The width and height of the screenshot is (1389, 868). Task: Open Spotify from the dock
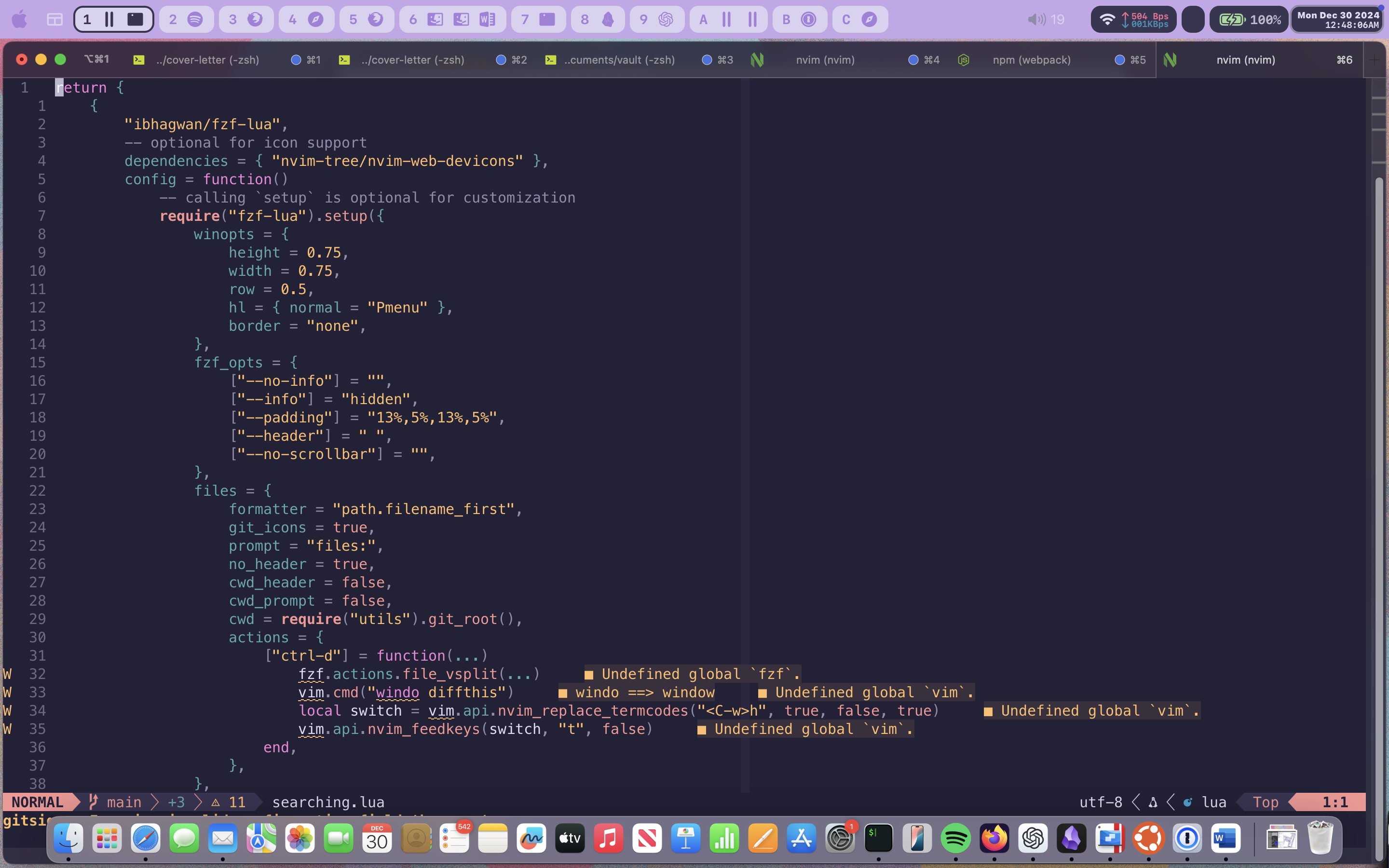click(x=955, y=839)
